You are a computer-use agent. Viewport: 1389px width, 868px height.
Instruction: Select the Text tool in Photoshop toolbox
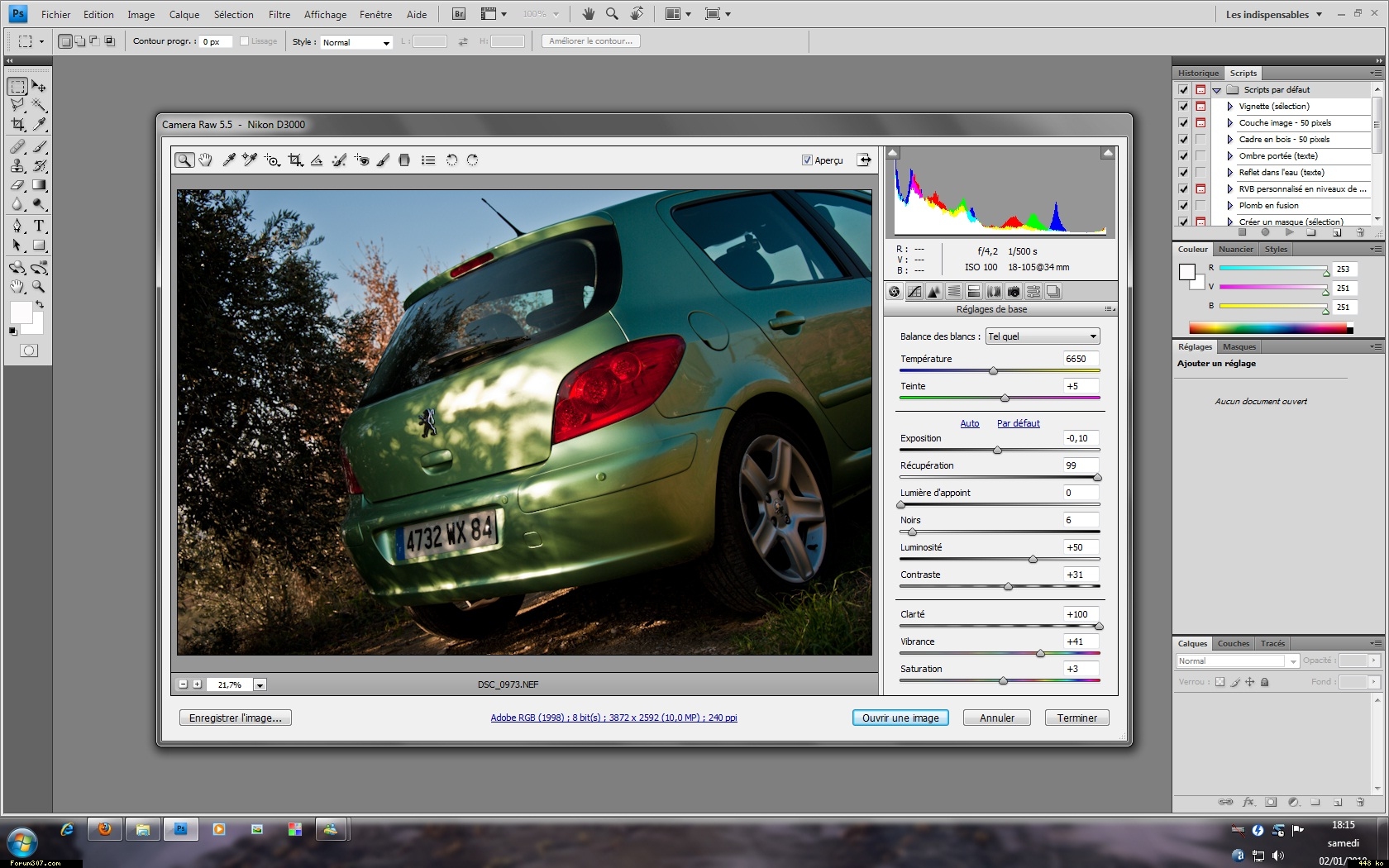click(38, 226)
